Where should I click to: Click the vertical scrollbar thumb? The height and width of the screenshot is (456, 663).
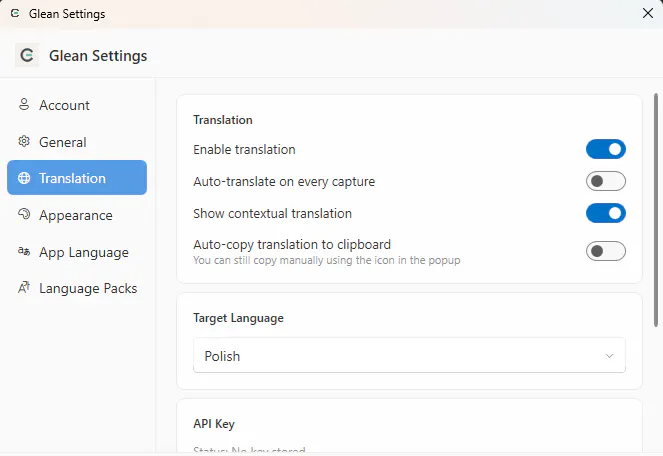656,210
